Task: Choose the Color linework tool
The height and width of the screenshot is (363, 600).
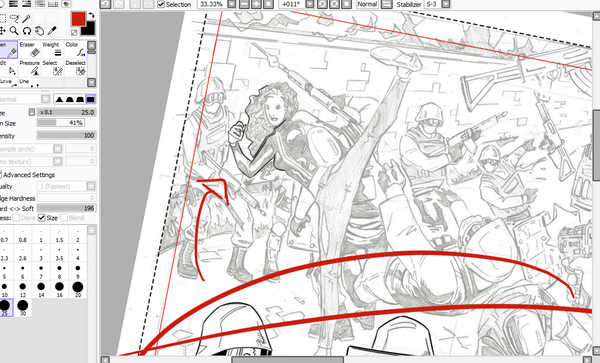Action: [x=75, y=50]
